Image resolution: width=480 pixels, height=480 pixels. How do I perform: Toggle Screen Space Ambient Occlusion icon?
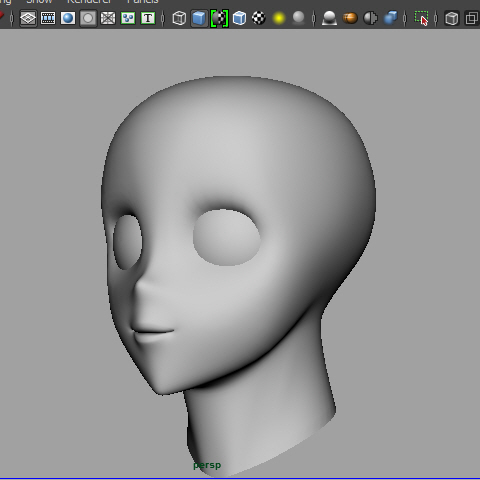[329, 18]
